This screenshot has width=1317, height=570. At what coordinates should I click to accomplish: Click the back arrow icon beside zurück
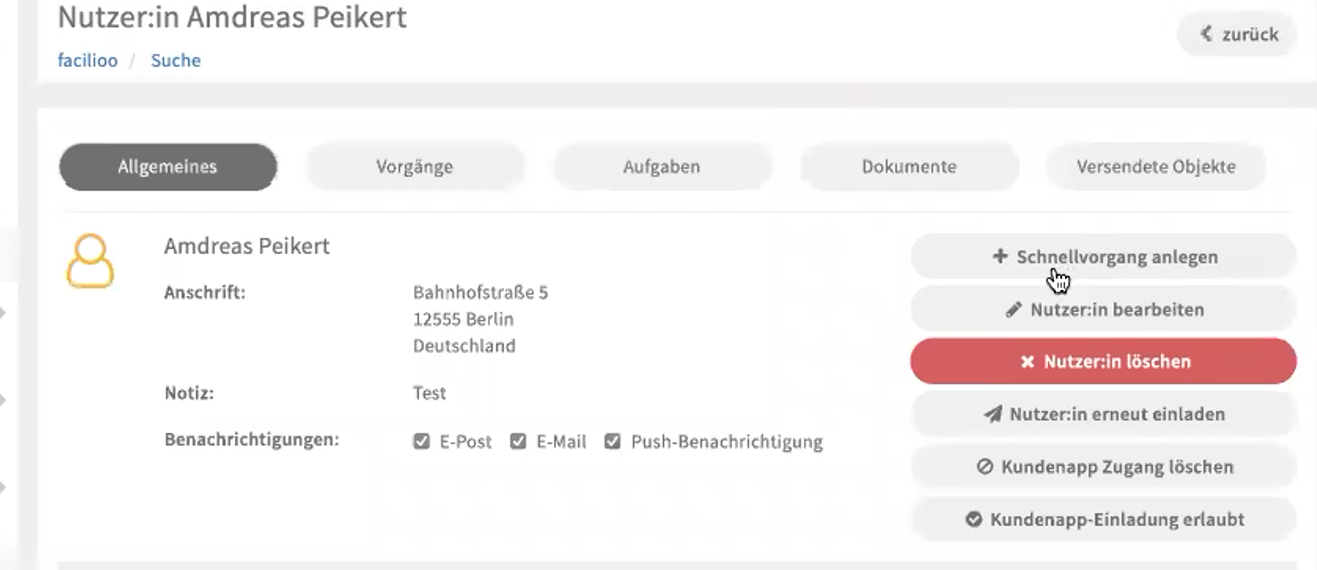click(x=1207, y=35)
